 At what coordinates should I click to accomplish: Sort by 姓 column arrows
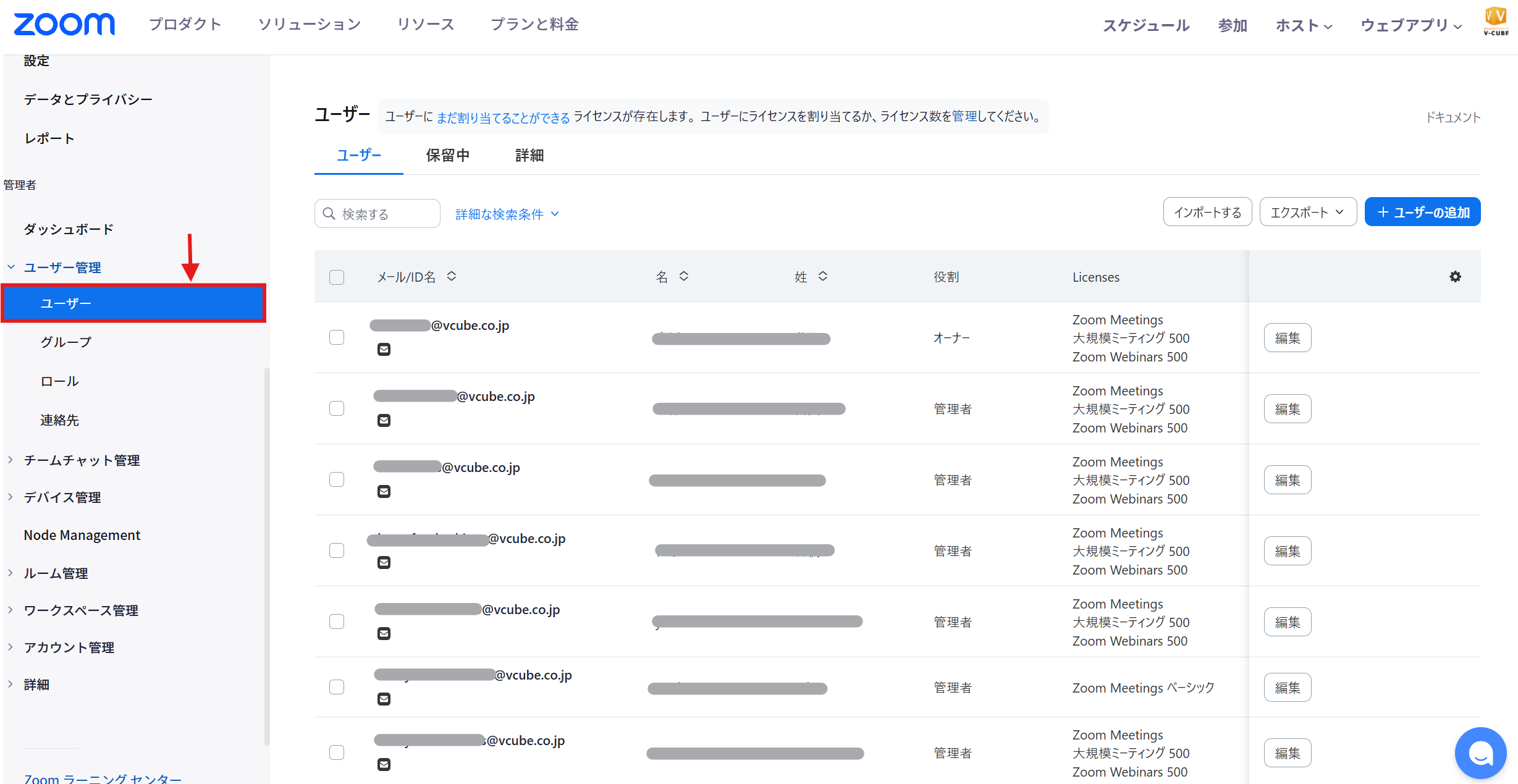[x=822, y=276]
